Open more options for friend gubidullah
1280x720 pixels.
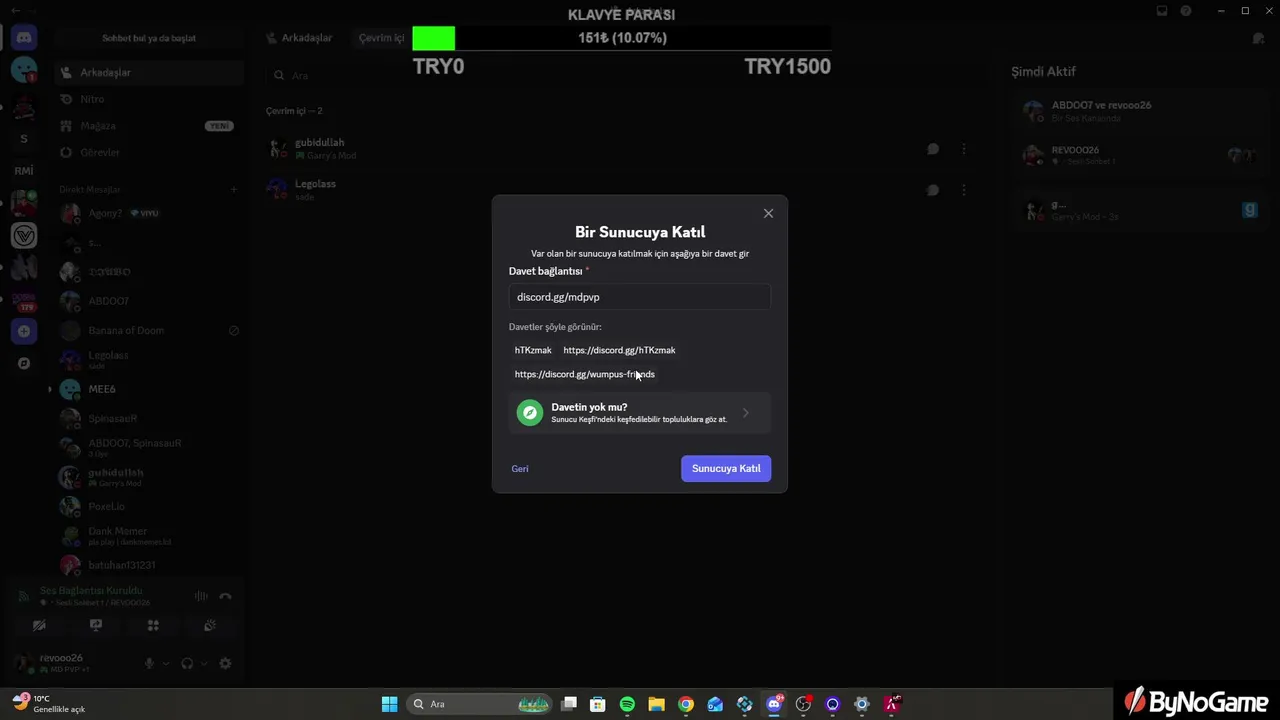[x=964, y=149]
